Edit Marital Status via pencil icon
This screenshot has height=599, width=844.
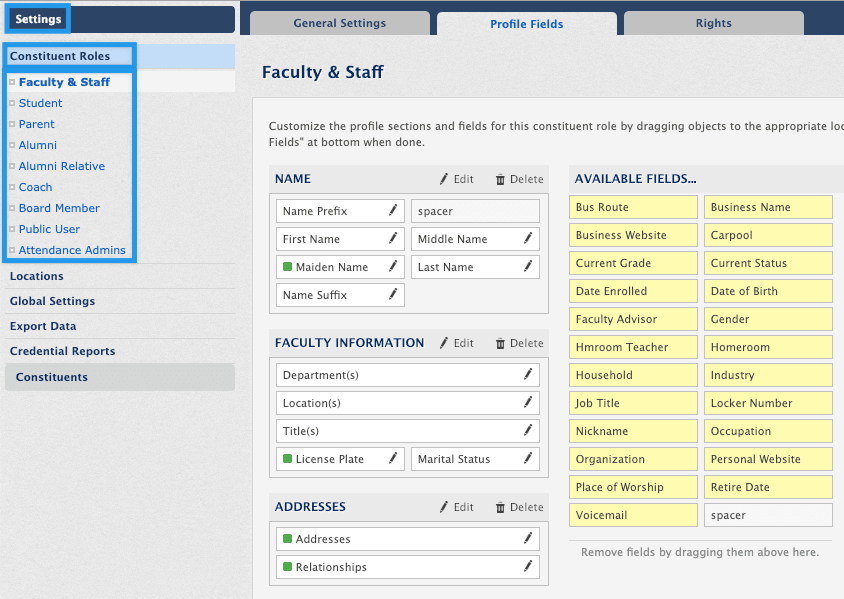[x=528, y=459]
